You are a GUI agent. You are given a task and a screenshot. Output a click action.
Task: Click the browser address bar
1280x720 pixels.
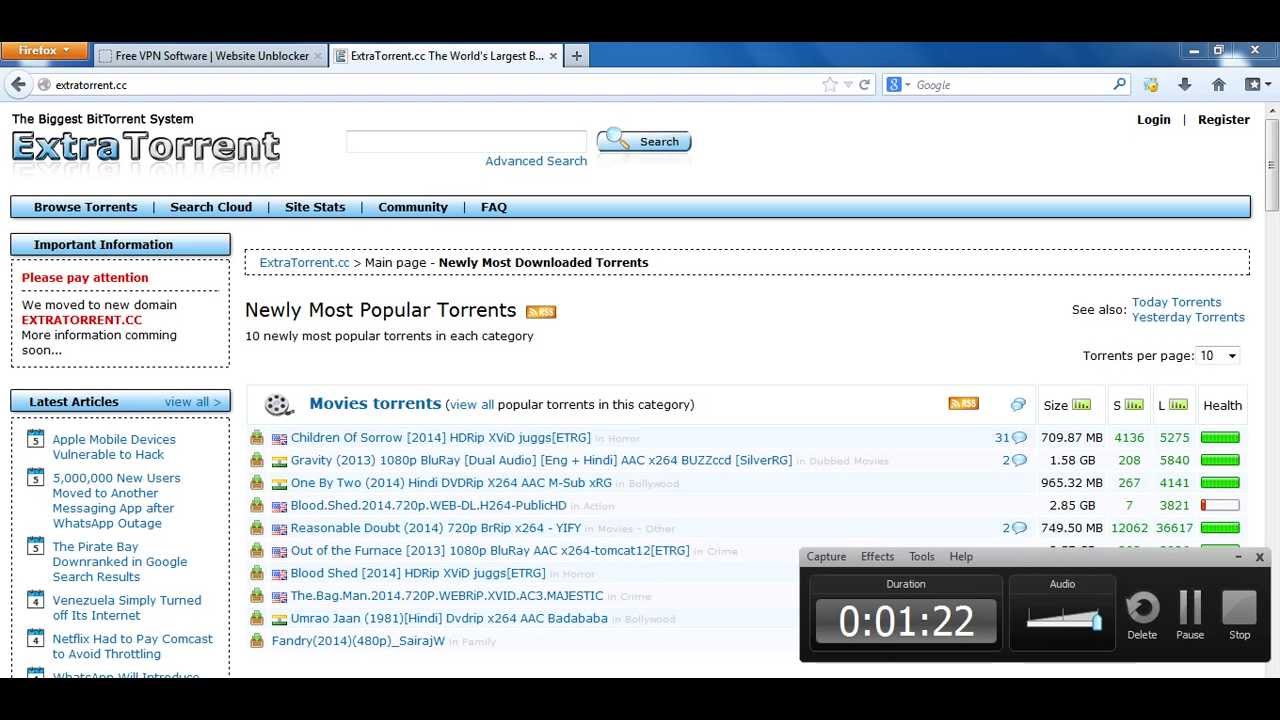click(435, 85)
